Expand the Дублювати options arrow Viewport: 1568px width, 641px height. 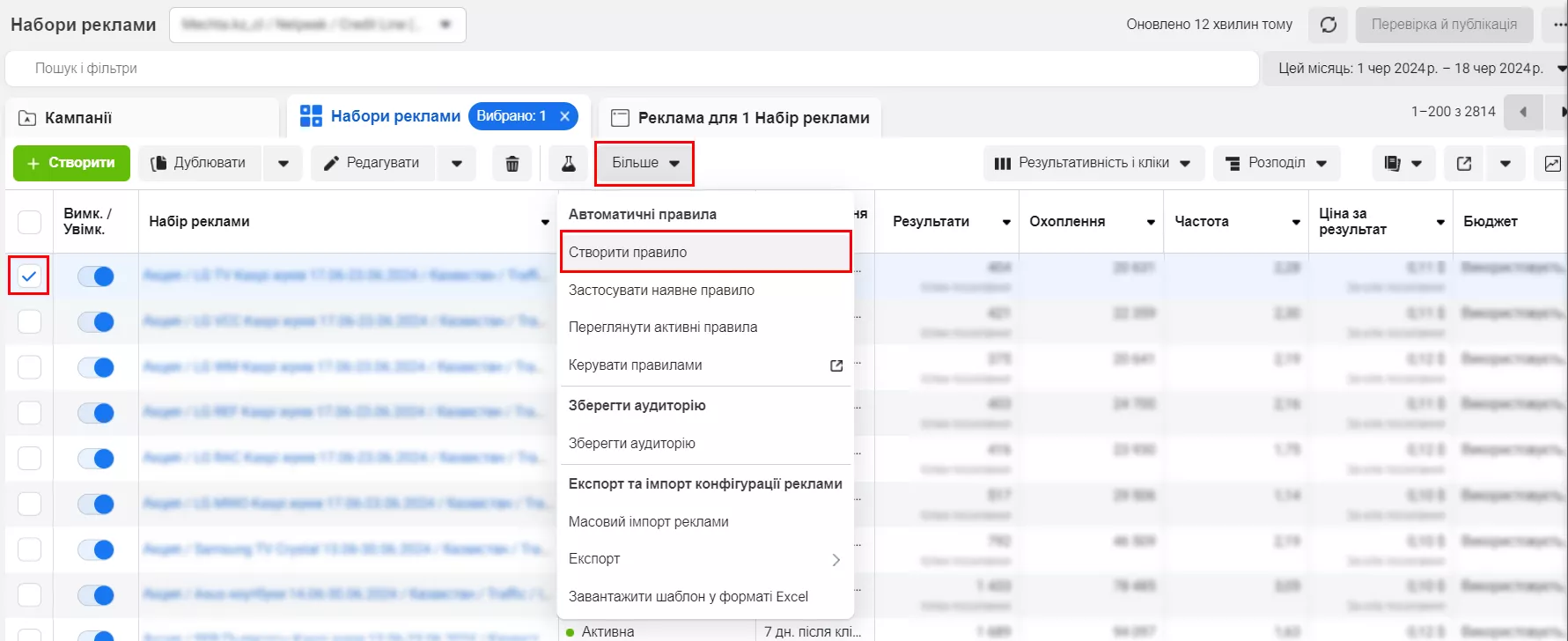pos(283,164)
